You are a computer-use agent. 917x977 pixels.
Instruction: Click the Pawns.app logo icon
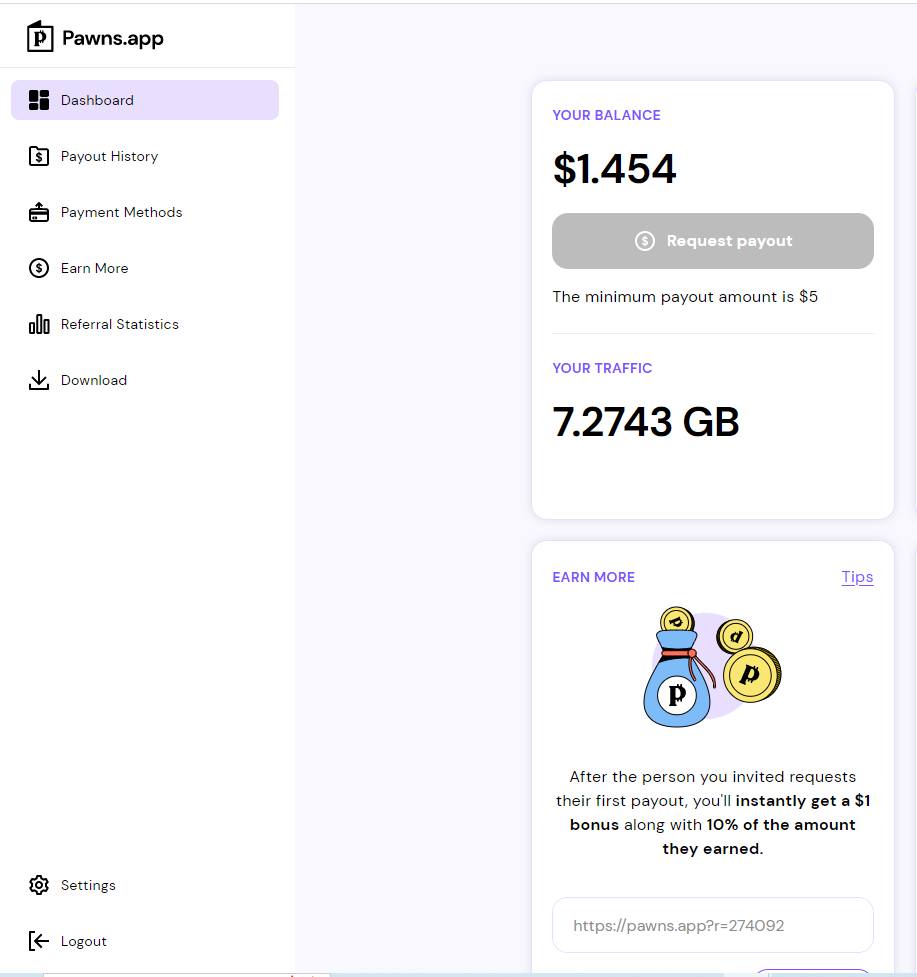coord(40,37)
